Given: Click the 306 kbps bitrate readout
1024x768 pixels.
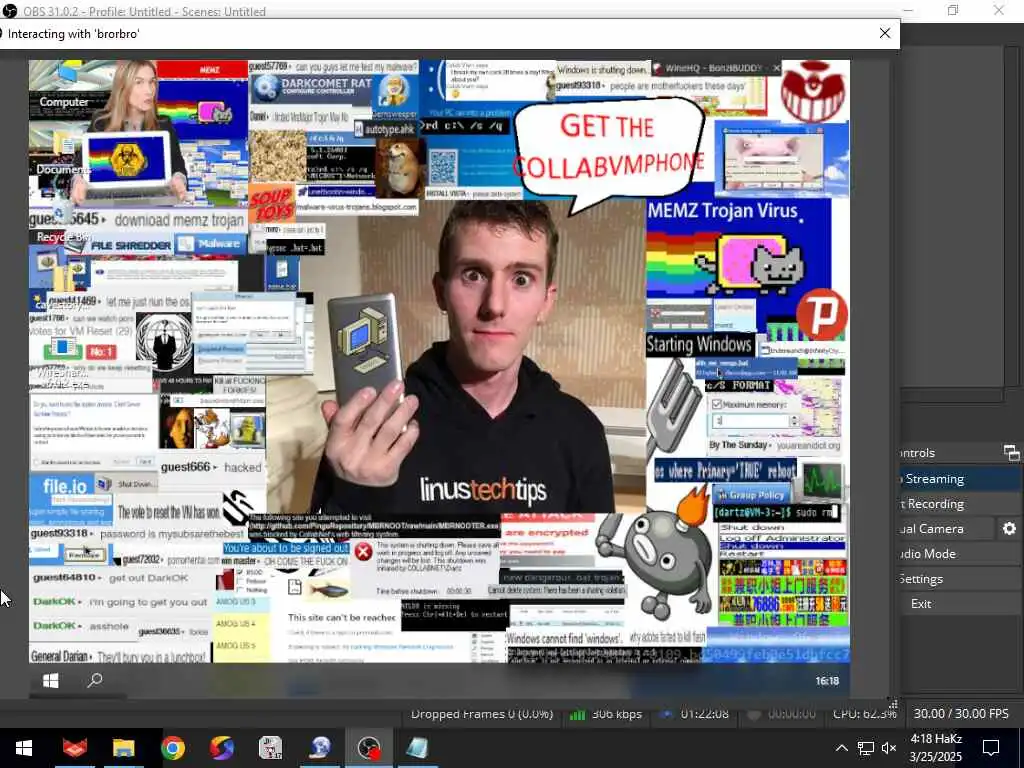Looking at the screenshot, I should pos(616,714).
